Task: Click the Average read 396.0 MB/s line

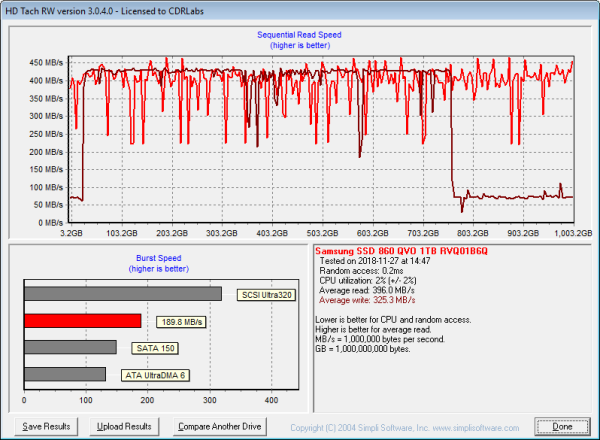Action: 366,288
